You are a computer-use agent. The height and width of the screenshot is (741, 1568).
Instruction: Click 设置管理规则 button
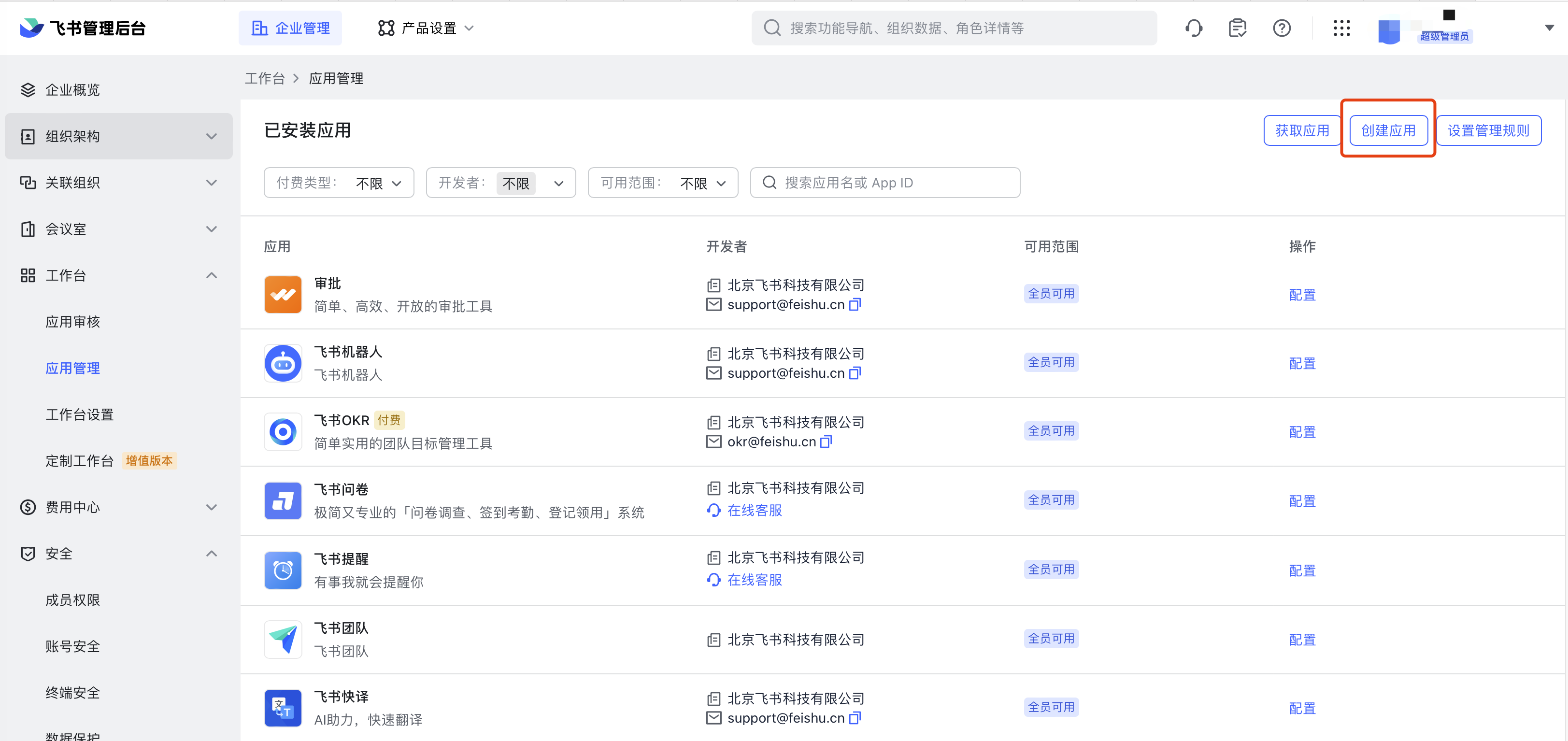pos(1488,130)
